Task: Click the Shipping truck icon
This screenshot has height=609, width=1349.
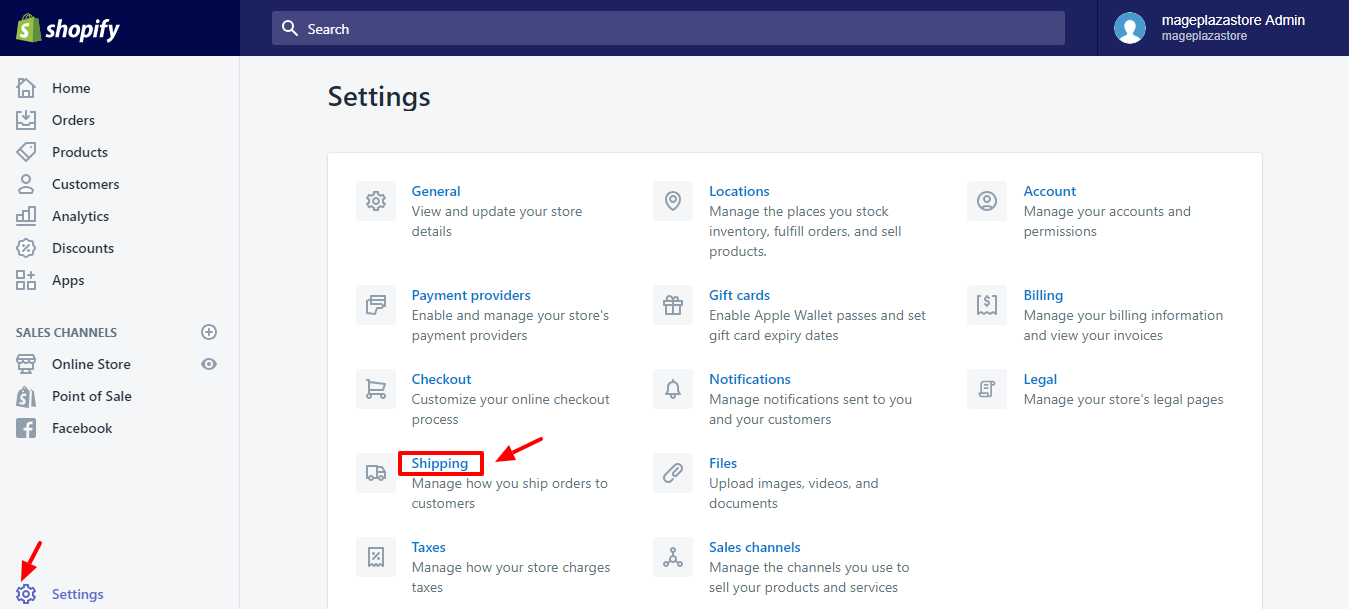Action: point(376,473)
